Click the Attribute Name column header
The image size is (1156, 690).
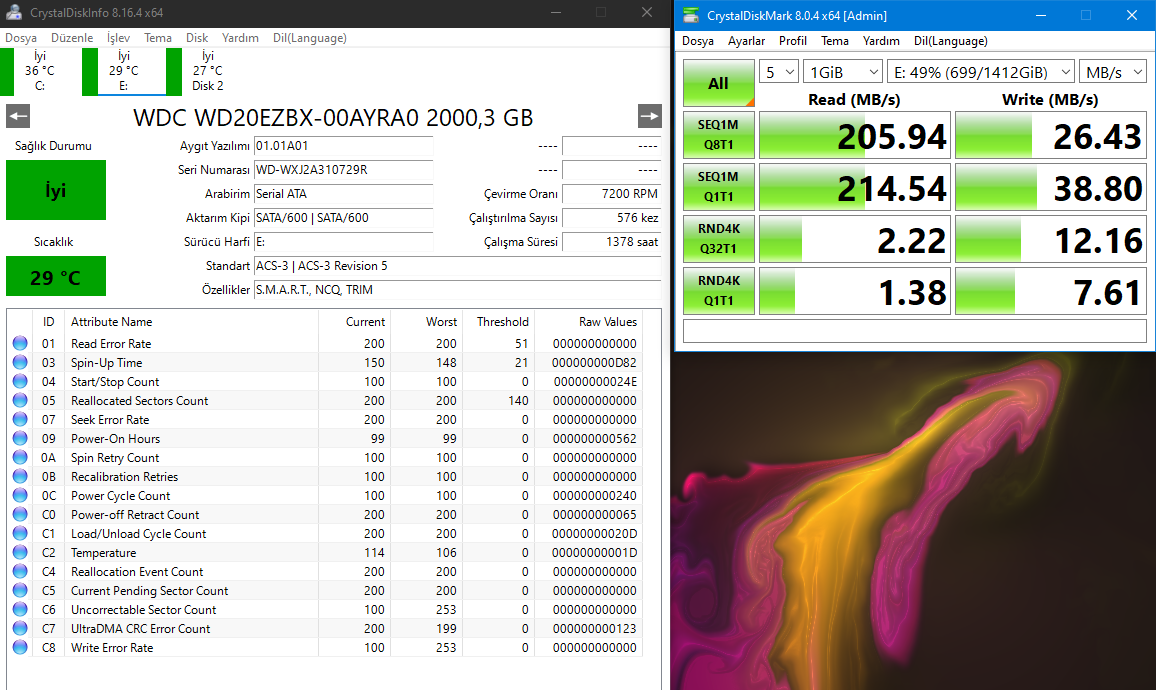111,321
